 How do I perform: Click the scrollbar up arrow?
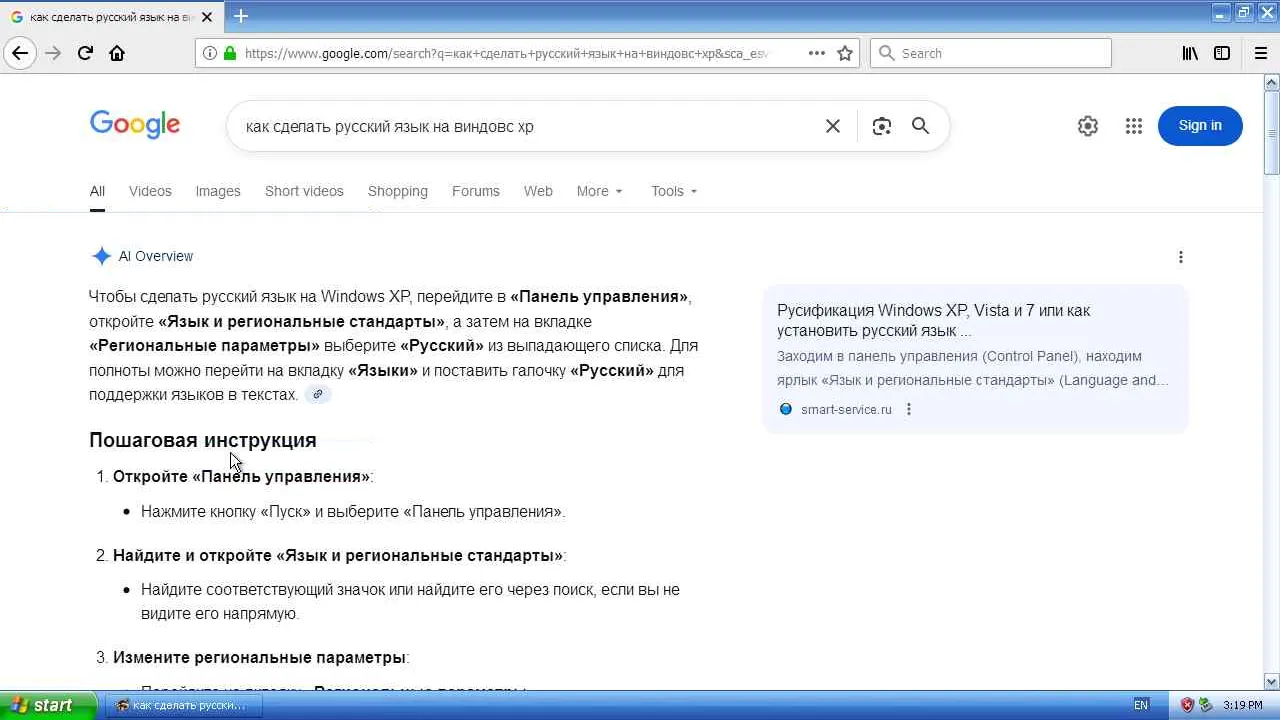[x=1272, y=81]
